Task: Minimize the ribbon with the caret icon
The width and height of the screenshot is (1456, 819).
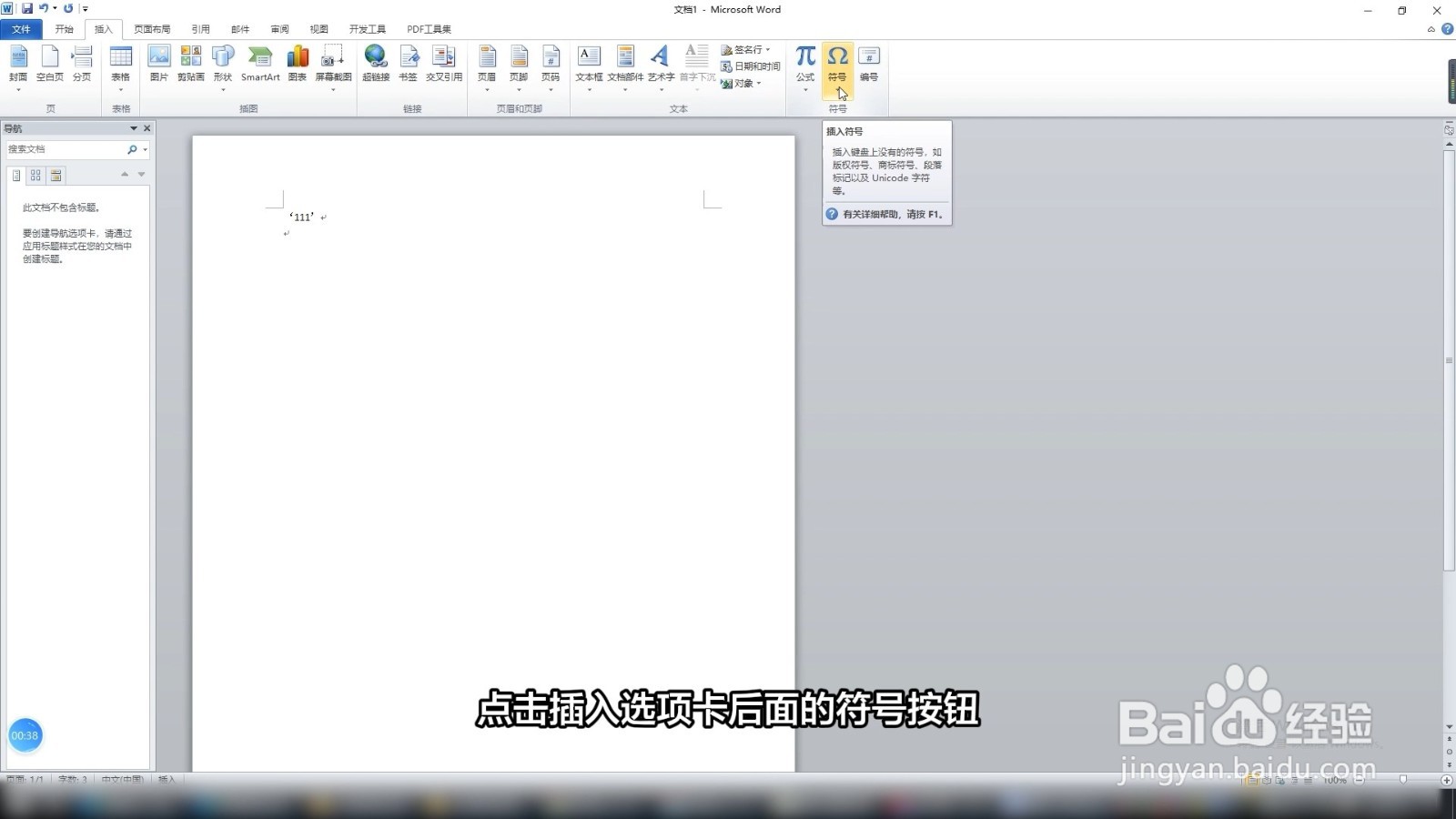Action: (x=1431, y=29)
